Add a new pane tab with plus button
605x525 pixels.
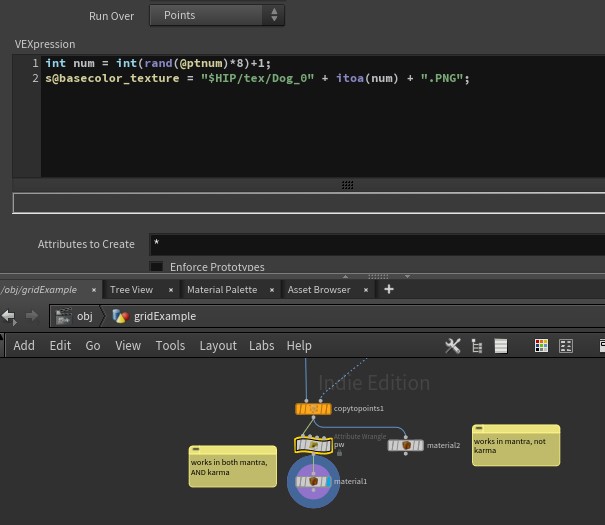pos(389,289)
